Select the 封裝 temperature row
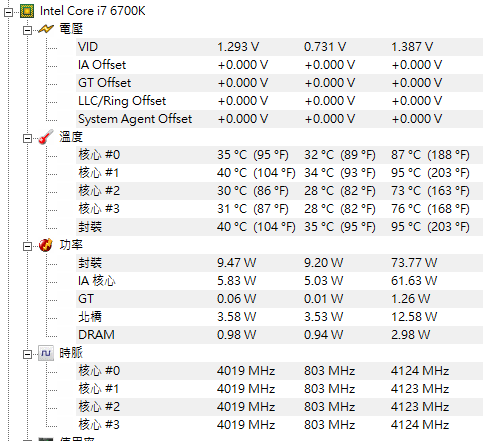The height and width of the screenshot is (441, 483). point(279,227)
